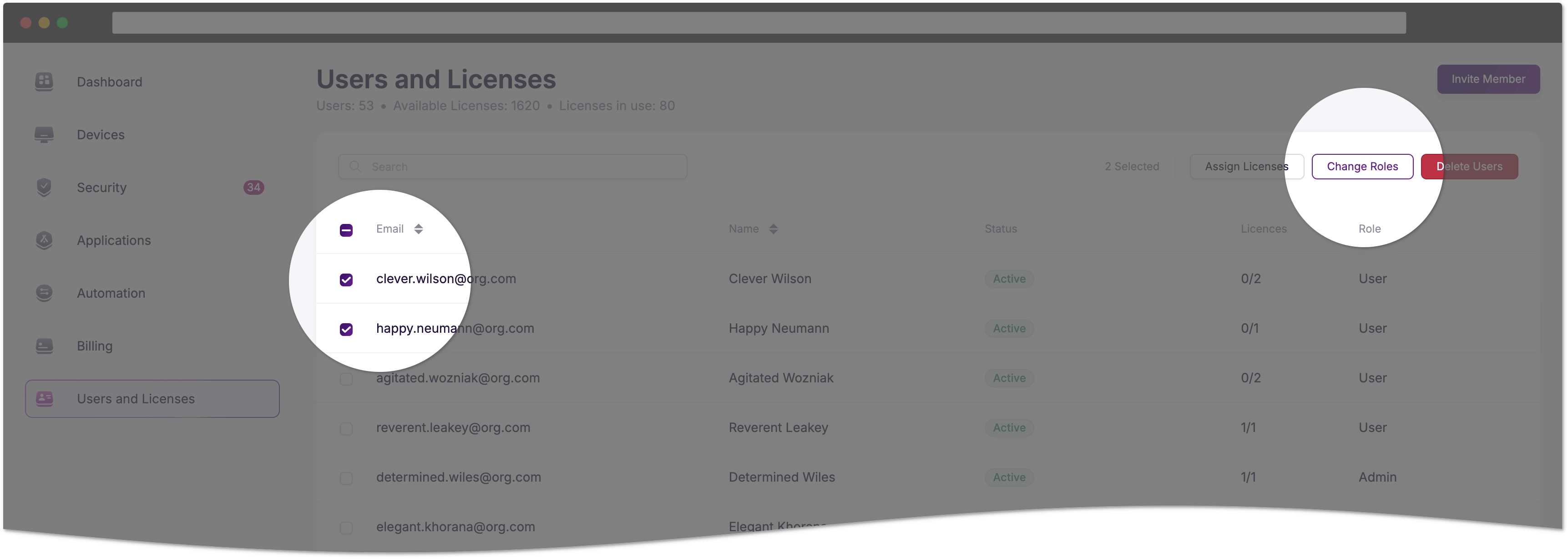
Task: Tick determined.wiles@org.com row checkbox
Action: pos(346,478)
